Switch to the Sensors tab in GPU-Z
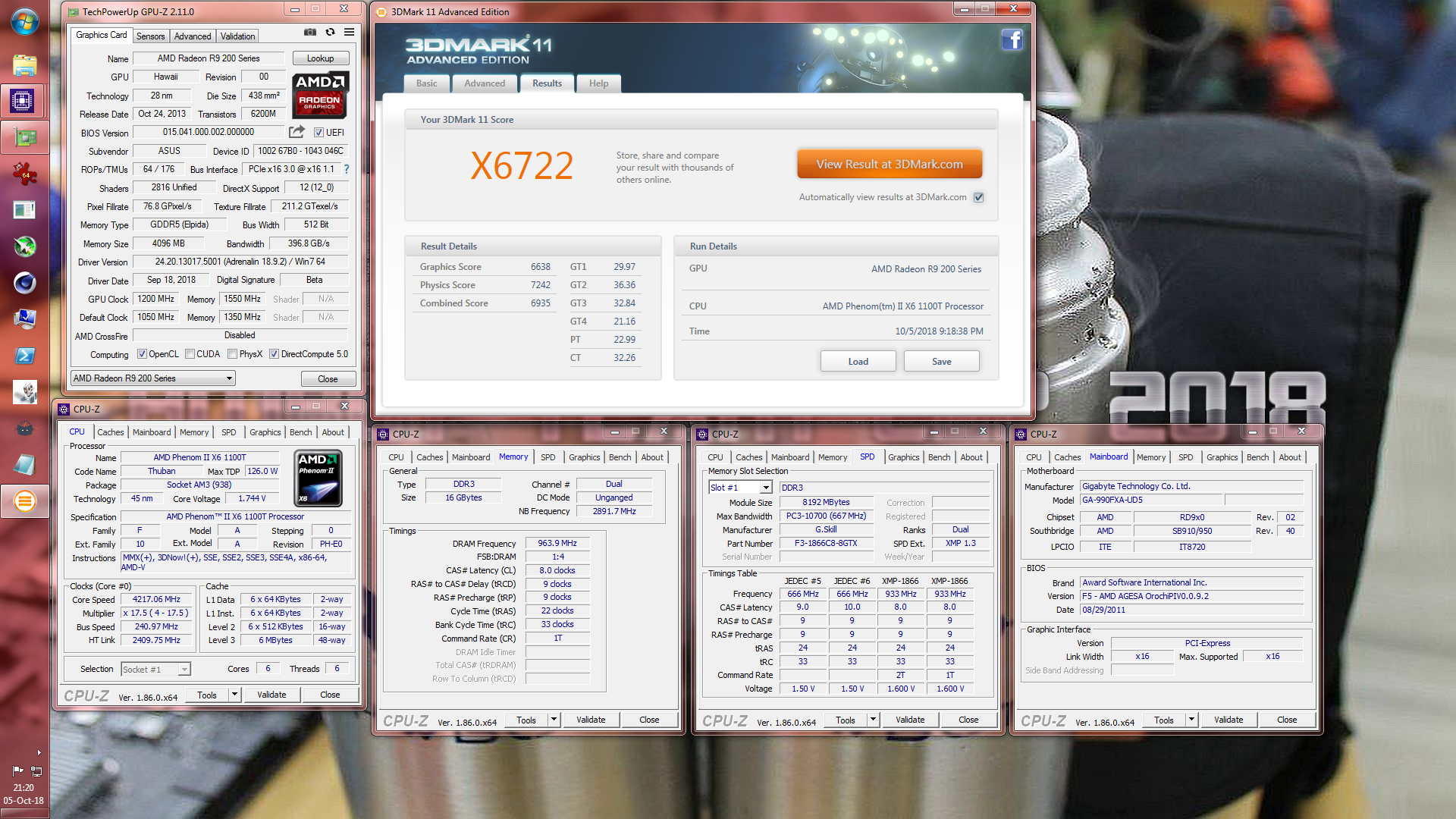This screenshot has height=819, width=1456. pyautogui.click(x=150, y=36)
